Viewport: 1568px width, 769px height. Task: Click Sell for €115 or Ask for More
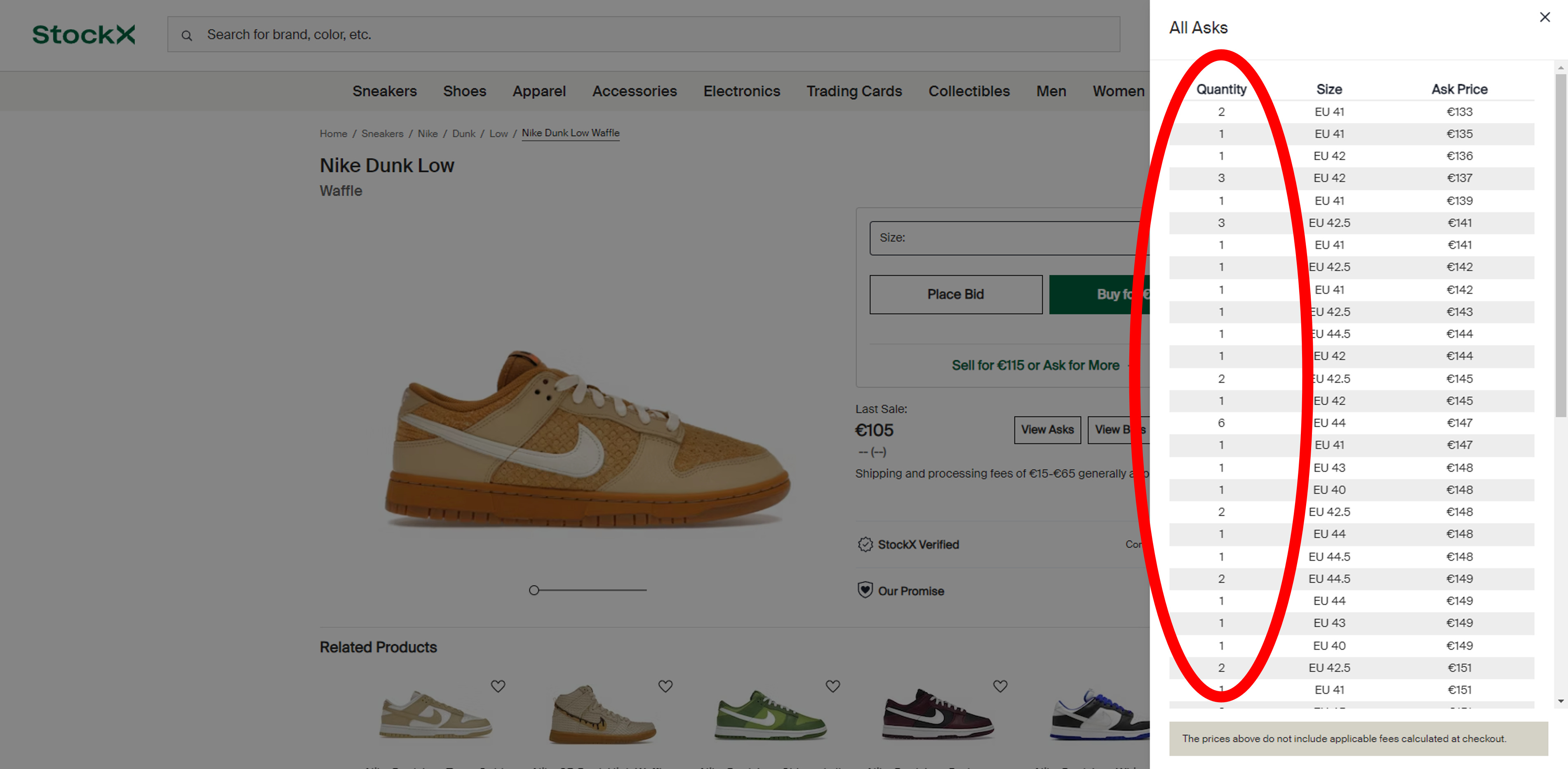click(1035, 365)
